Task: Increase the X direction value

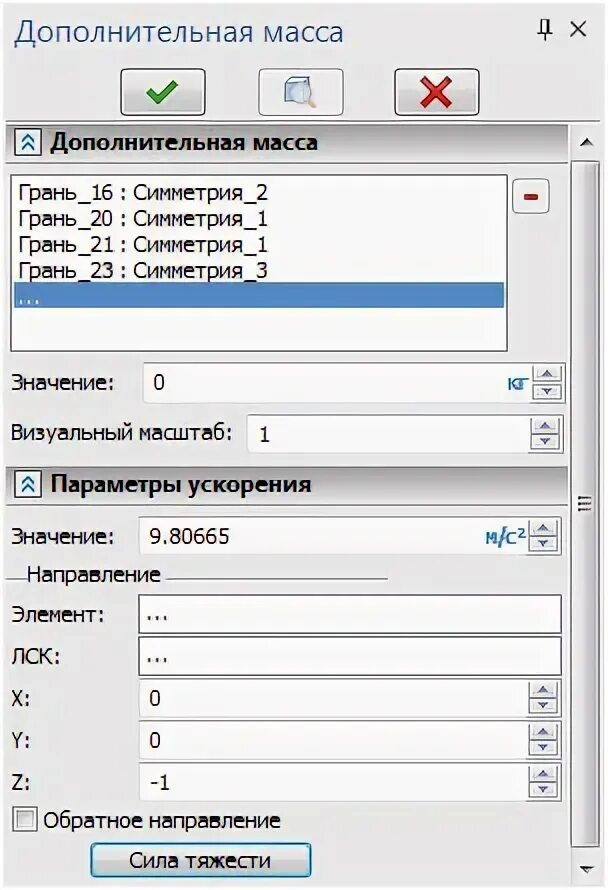Action: (543, 690)
